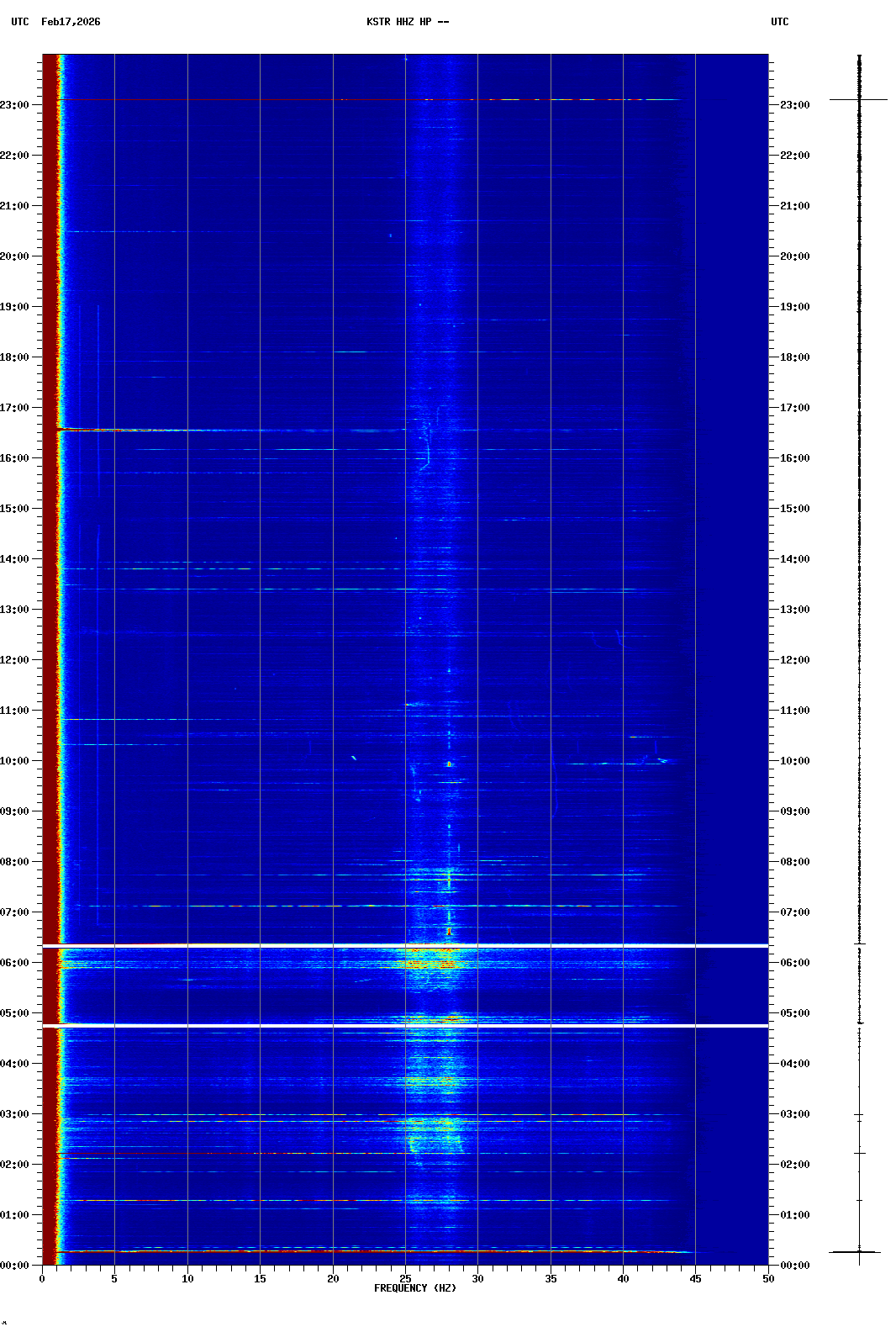Click the 25 value on frequency axis
Screen dimensions: 896x1332
pyautogui.click(x=405, y=1278)
